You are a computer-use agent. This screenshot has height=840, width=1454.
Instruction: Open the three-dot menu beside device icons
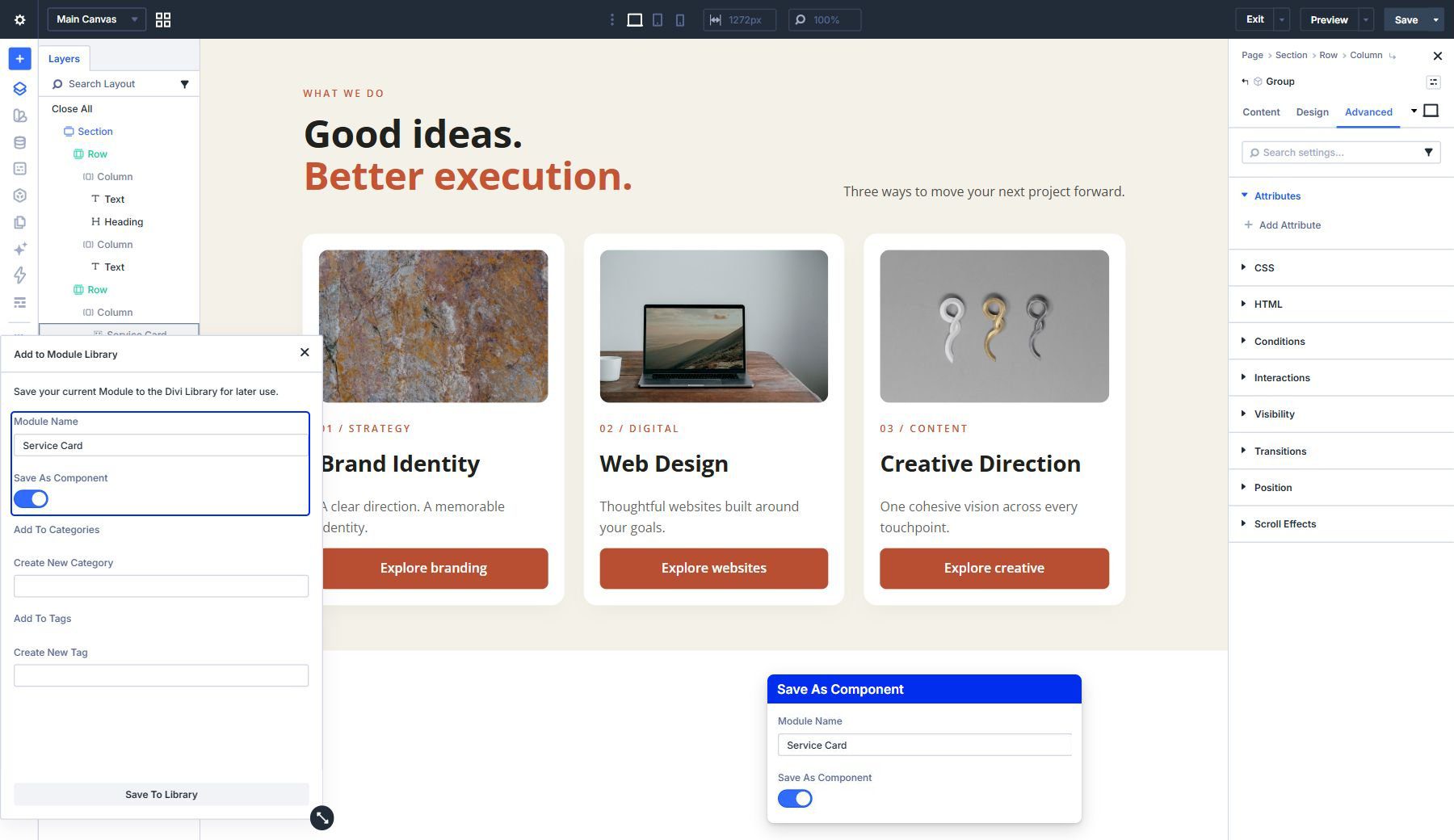pos(611,19)
